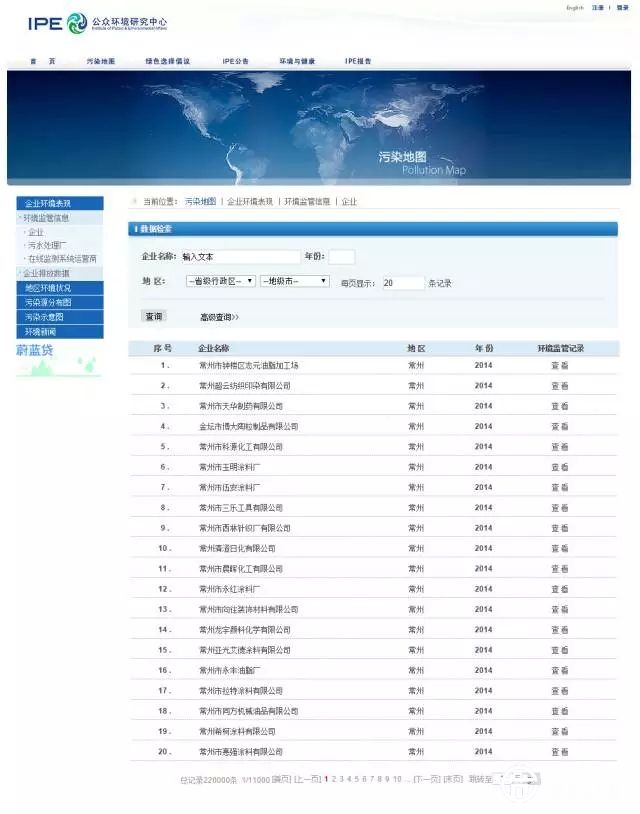Expand the 省级行政区 province dropdown
640x814 pixels.
click(220, 282)
